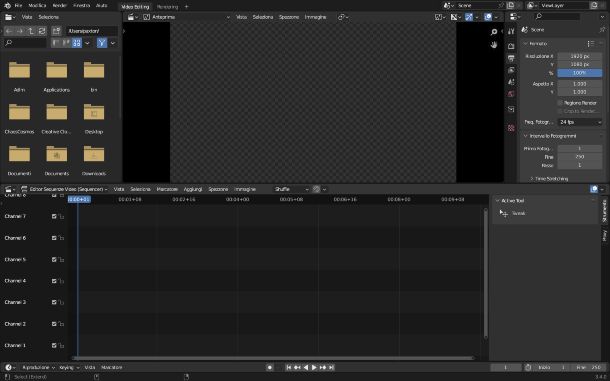610x381 pixels.
Task: Jump to the last frame
Action: pos(331,367)
